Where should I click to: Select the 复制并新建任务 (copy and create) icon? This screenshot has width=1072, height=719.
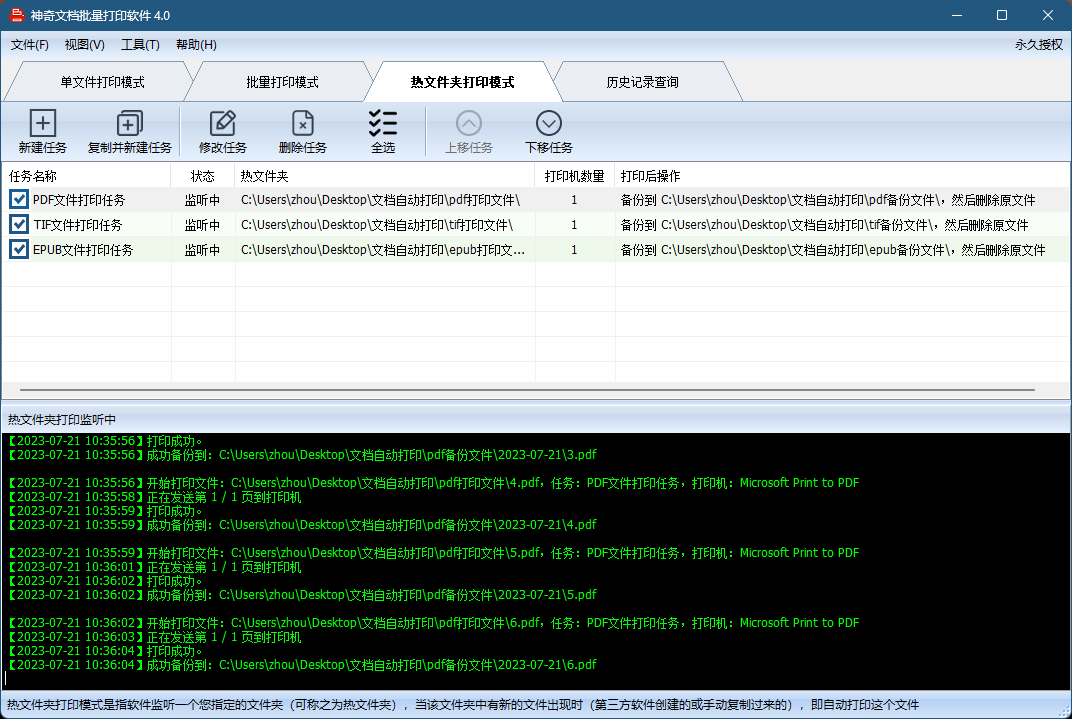pyautogui.click(x=128, y=131)
